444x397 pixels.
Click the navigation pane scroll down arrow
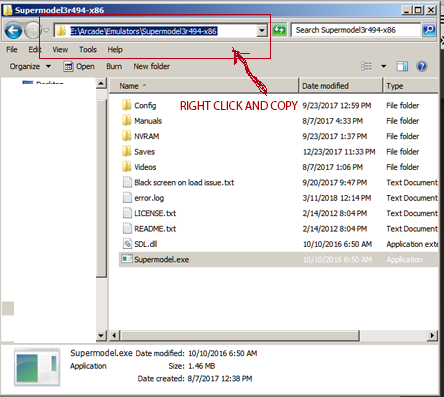[101, 335]
